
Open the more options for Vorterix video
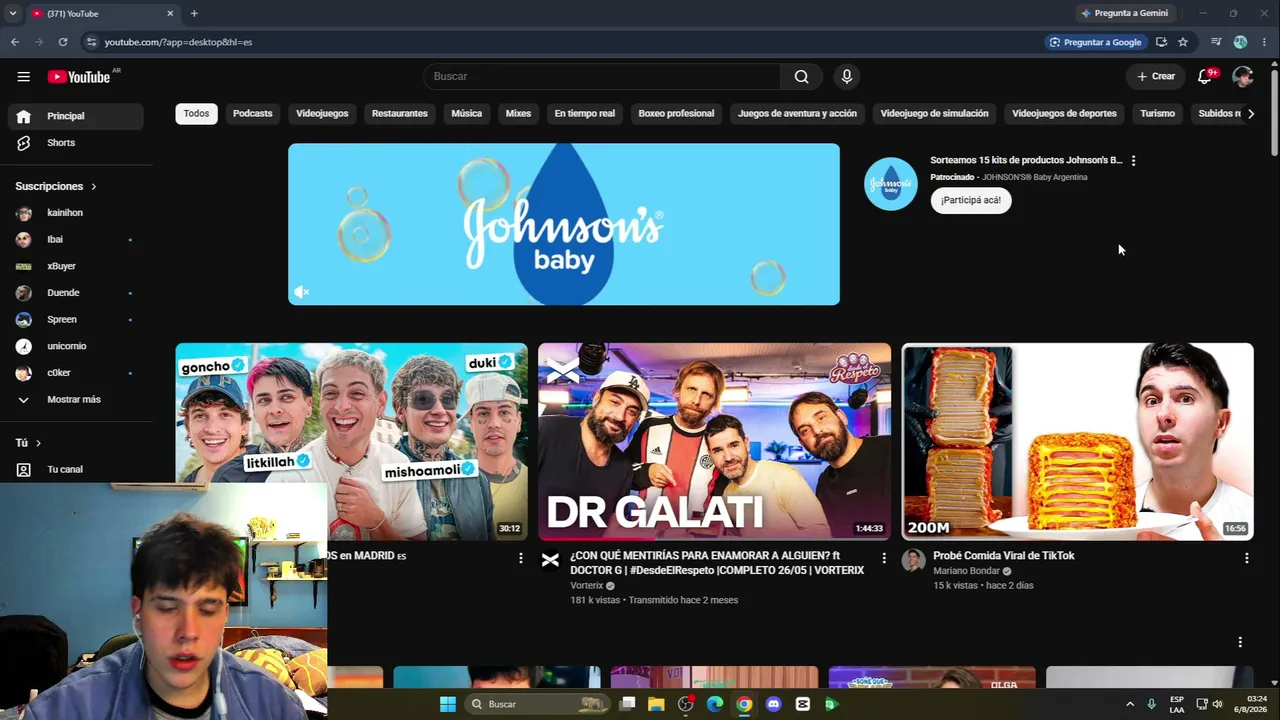coord(883,558)
